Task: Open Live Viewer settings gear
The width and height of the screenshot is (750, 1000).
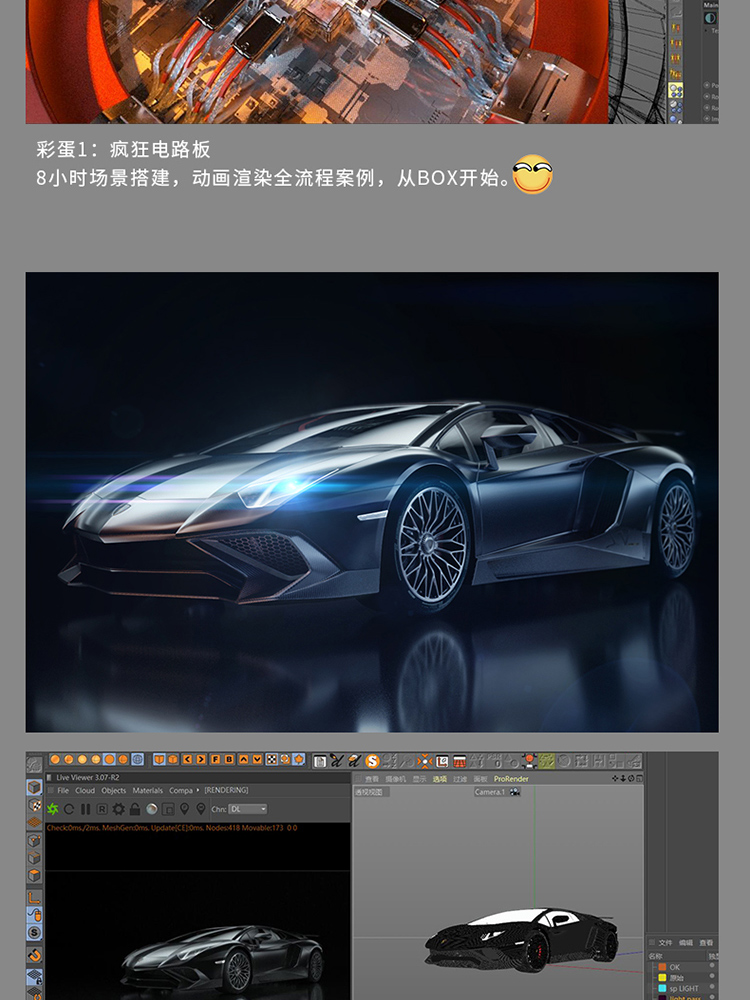Action: [x=119, y=809]
